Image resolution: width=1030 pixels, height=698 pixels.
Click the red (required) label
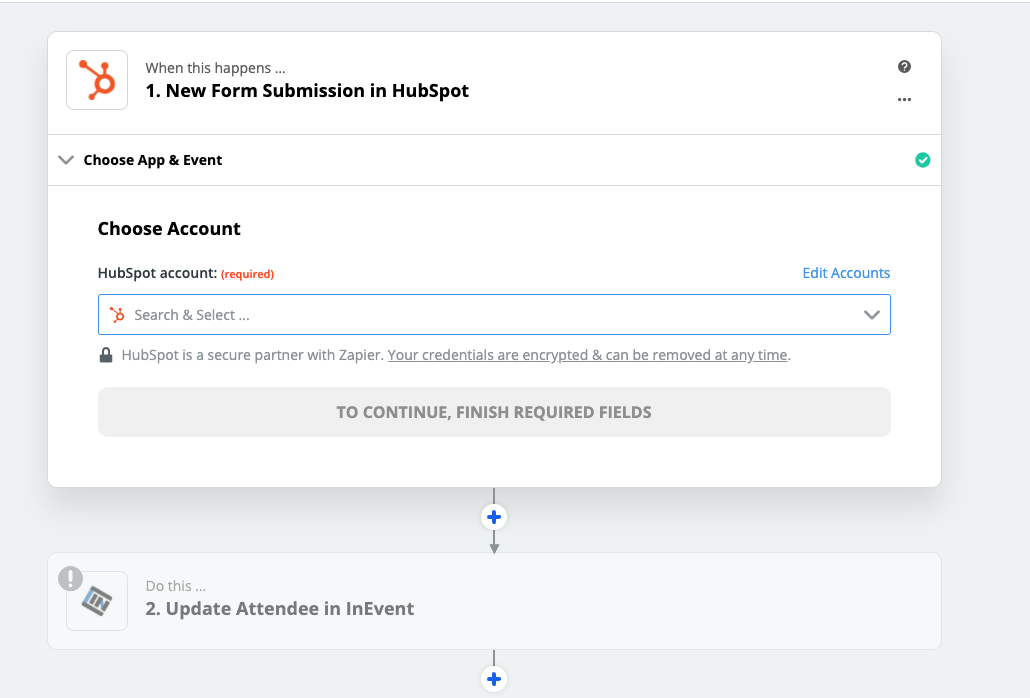pos(247,274)
